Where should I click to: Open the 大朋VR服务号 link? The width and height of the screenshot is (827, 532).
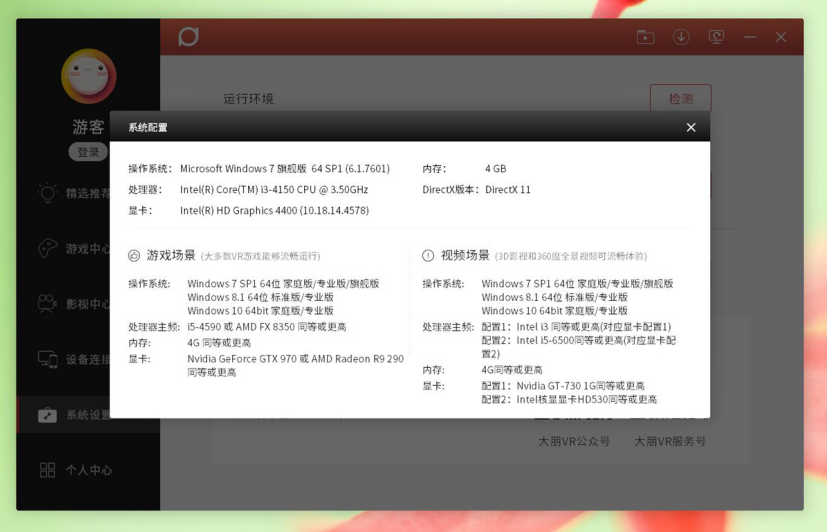[669, 441]
